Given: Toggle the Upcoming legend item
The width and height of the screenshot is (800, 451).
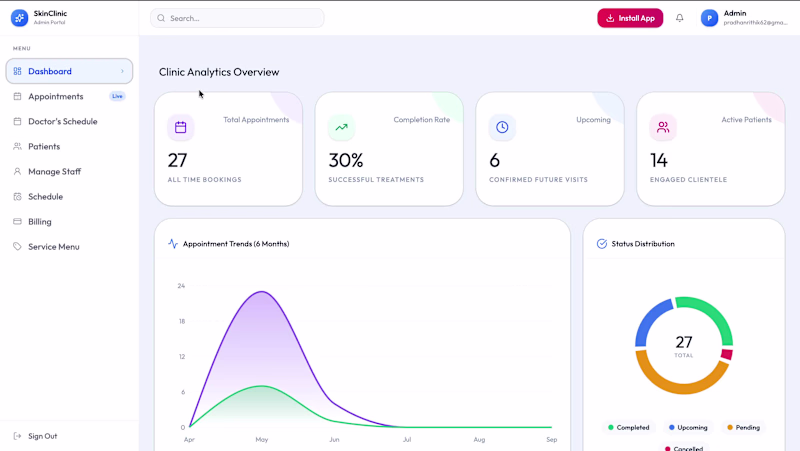Looking at the screenshot, I should (x=688, y=427).
